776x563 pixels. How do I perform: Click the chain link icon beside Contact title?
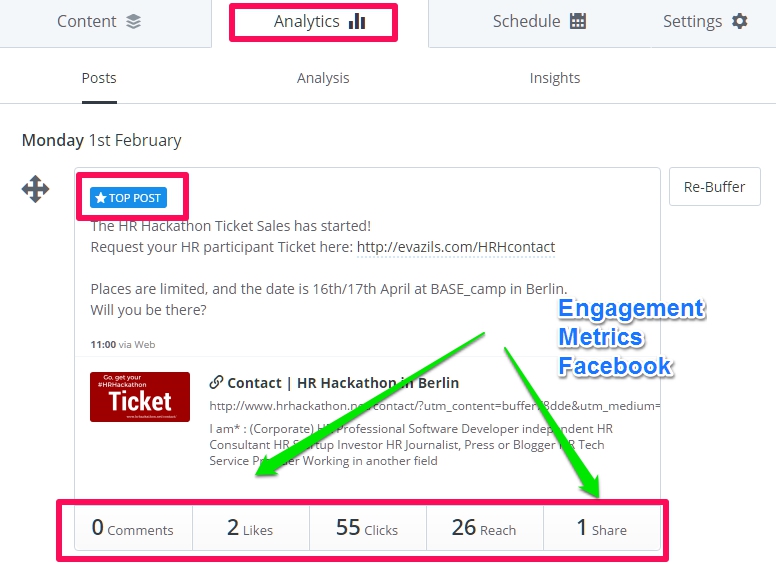[x=216, y=382]
